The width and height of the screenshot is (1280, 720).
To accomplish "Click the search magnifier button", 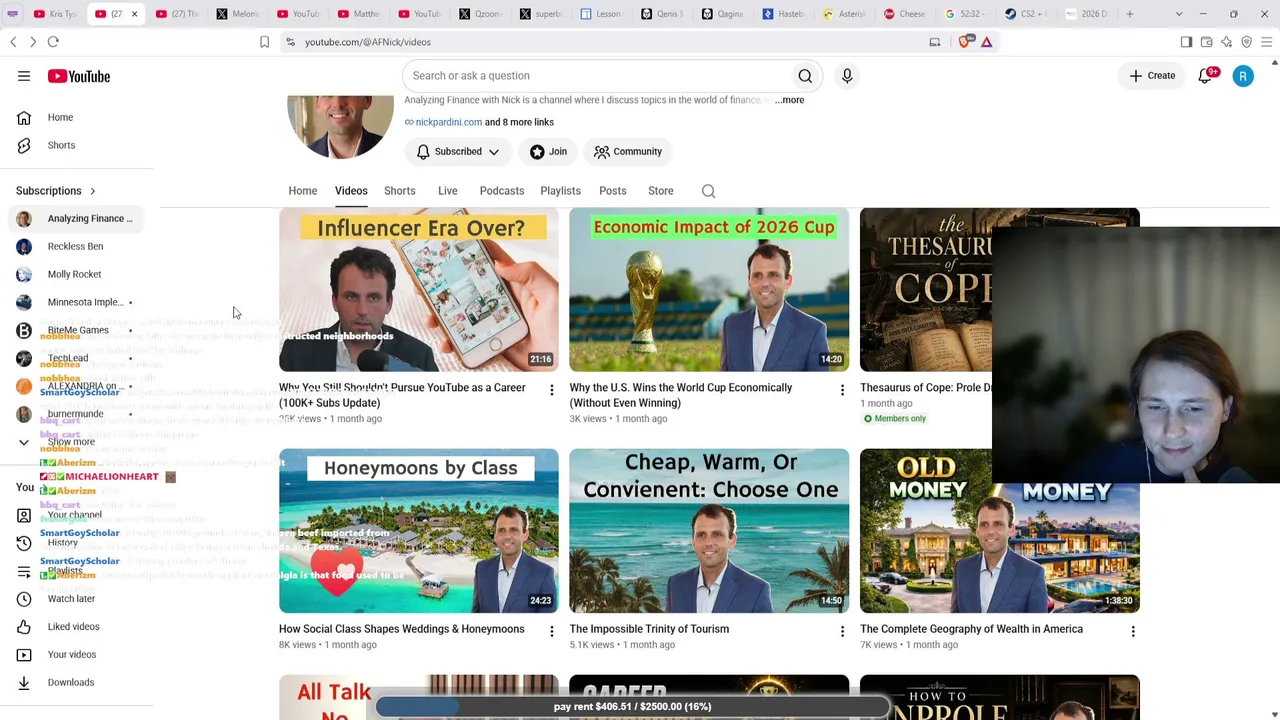I will [x=805, y=76].
